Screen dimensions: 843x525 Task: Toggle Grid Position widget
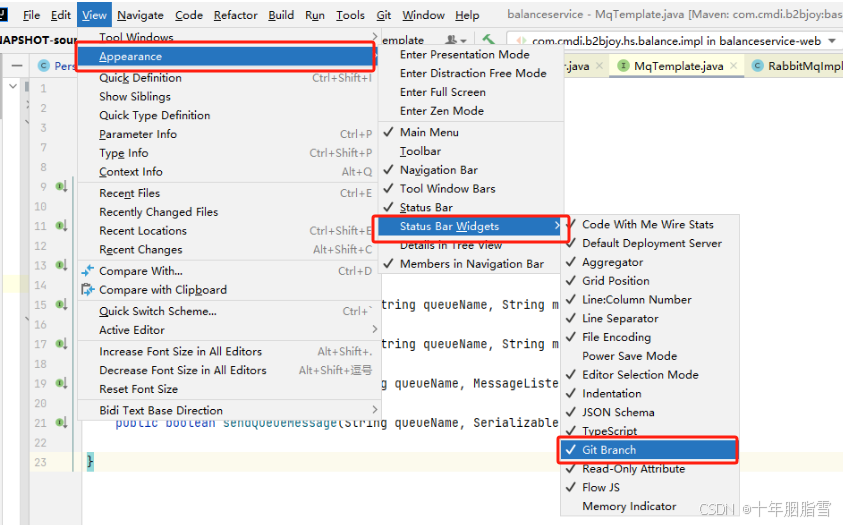tap(650, 281)
